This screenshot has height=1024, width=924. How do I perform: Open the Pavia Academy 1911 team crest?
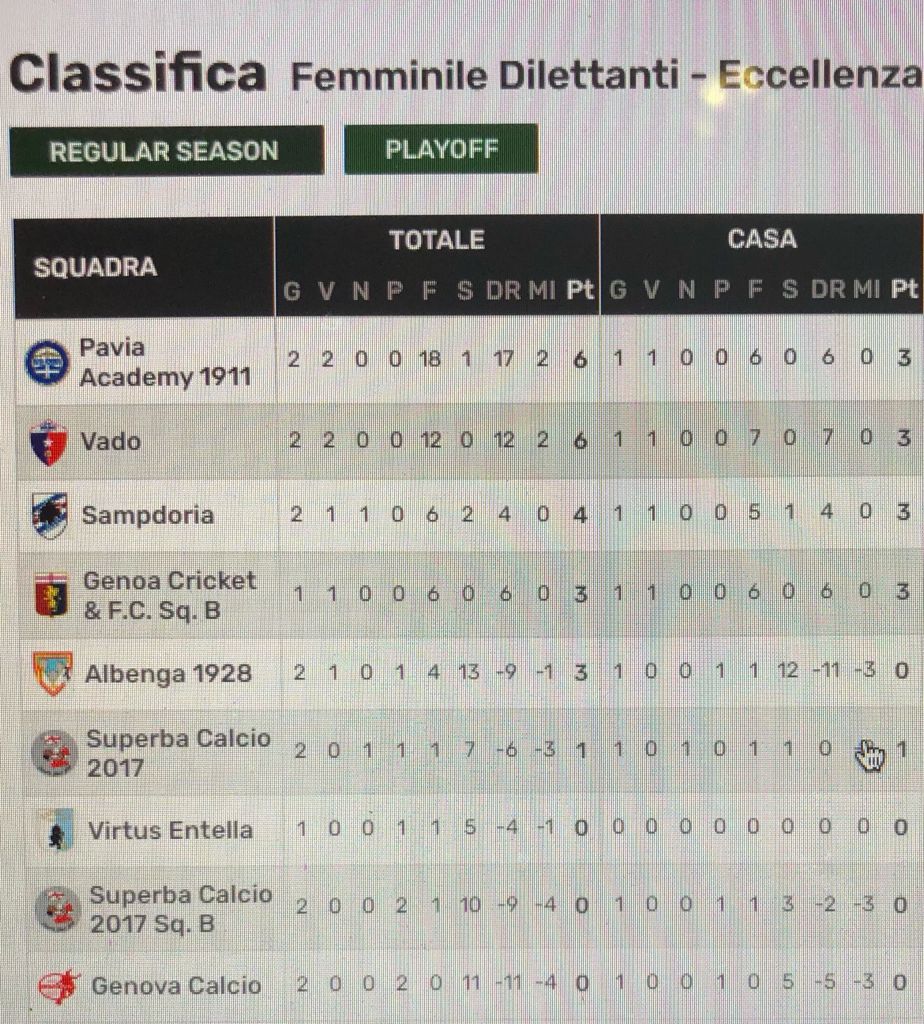tap(47, 362)
